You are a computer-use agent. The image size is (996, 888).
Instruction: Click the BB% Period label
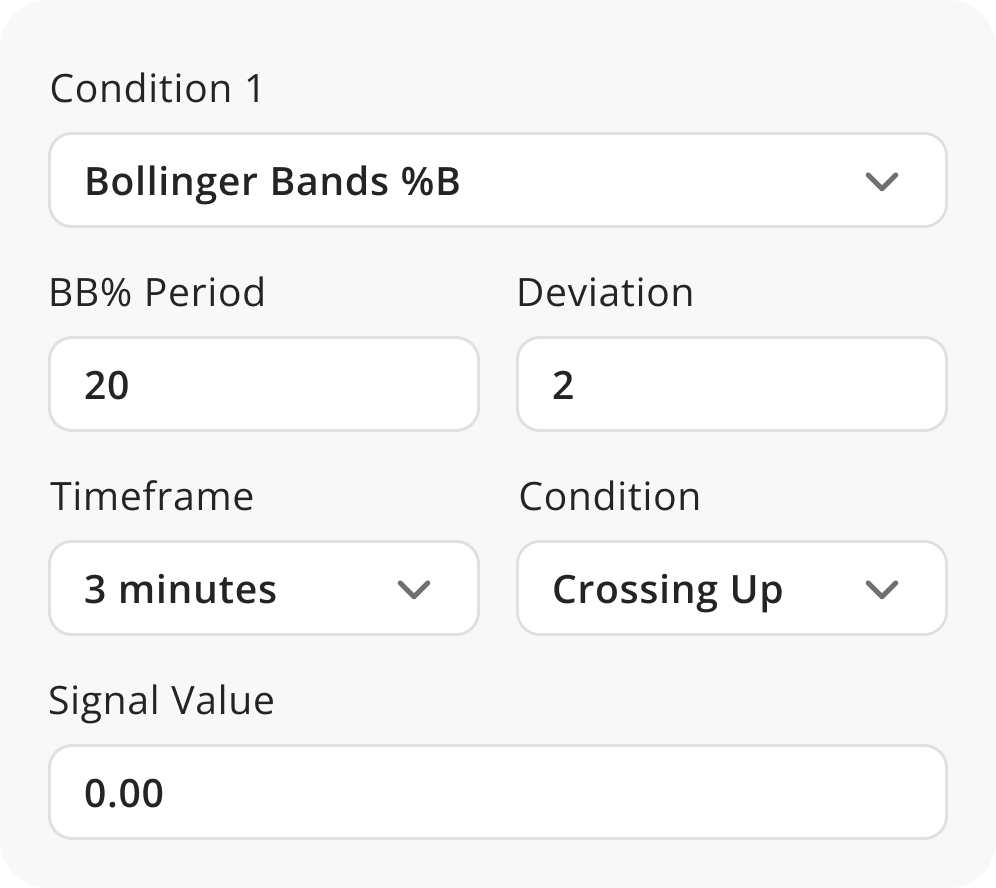[x=158, y=292]
